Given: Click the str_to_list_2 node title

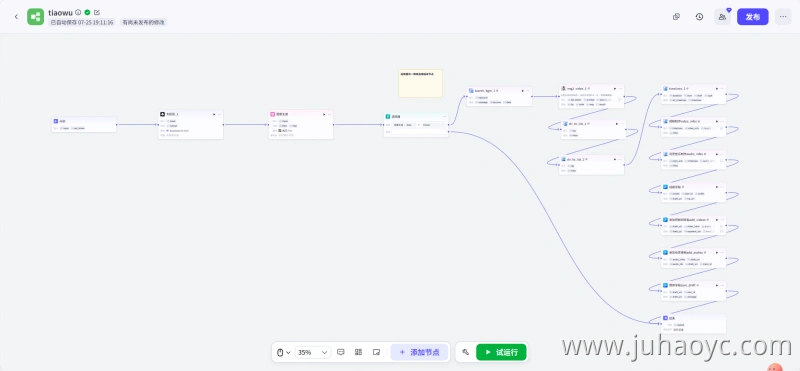Looking at the screenshot, I should (577, 159).
